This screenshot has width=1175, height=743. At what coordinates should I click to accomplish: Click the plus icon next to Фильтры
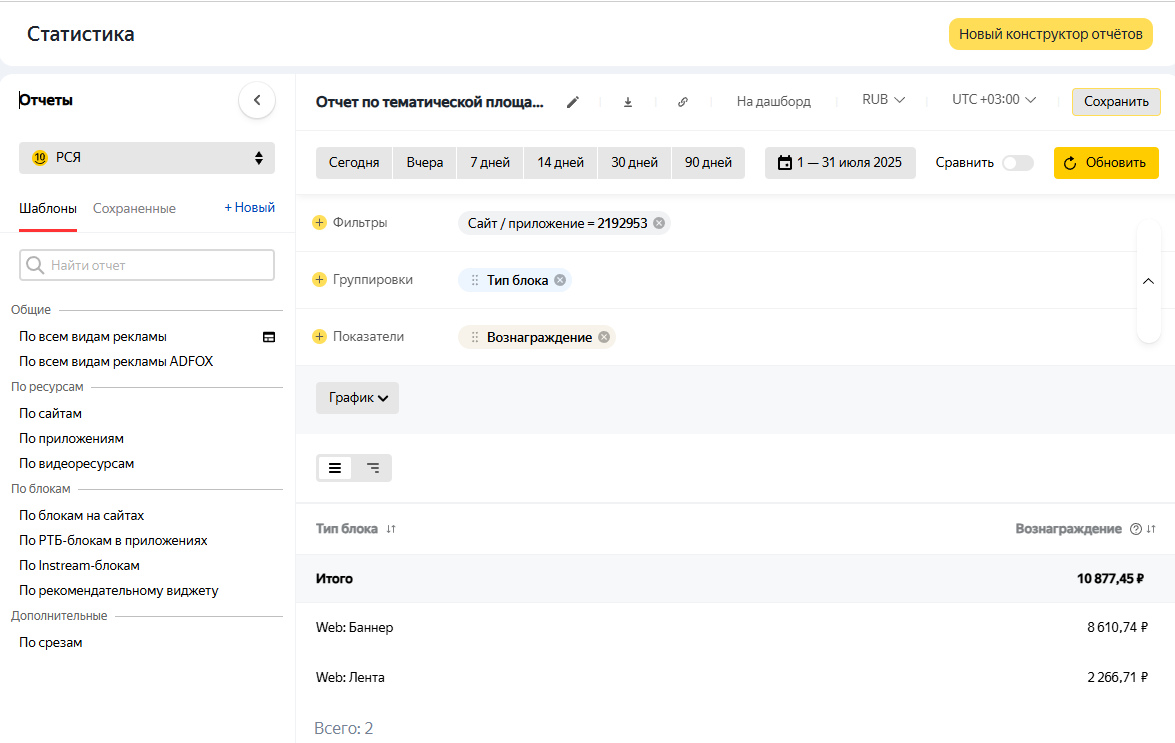click(320, 223)
